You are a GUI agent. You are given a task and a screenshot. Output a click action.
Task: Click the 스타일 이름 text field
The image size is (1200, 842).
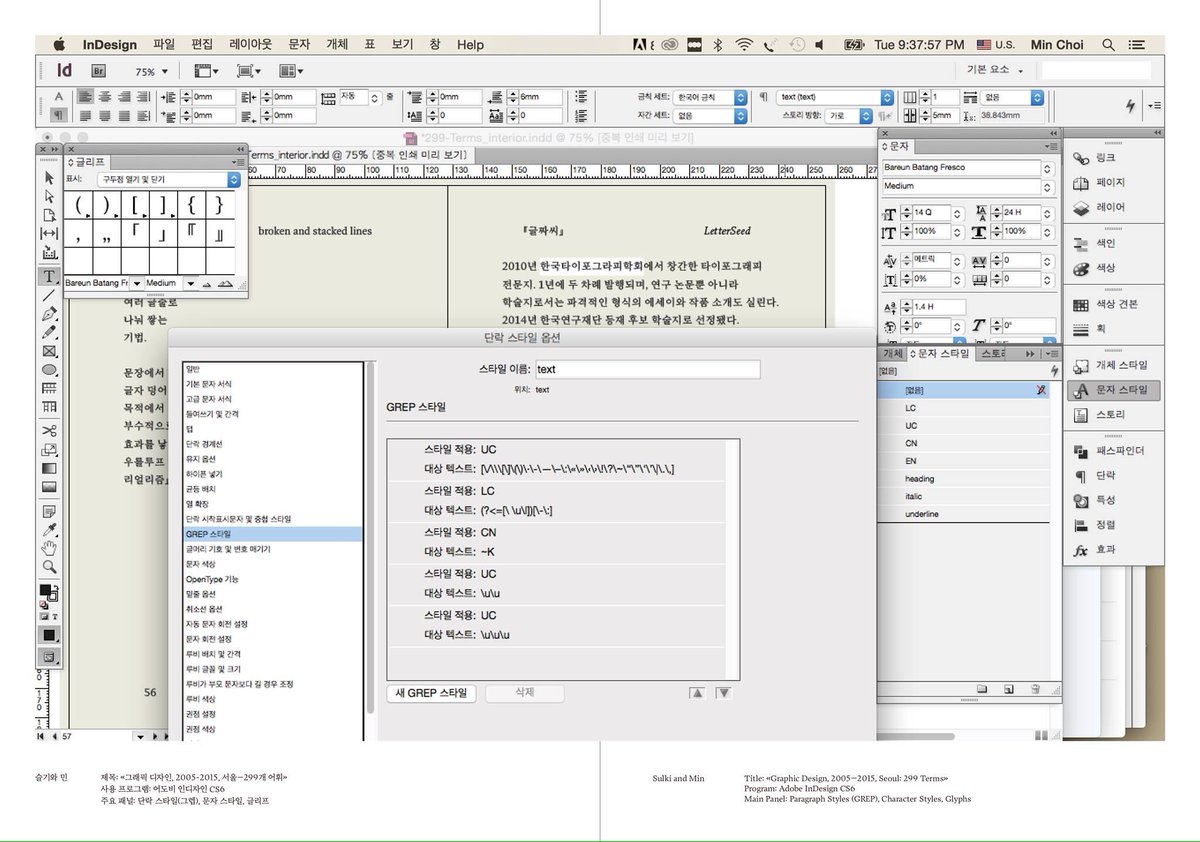coord(648,369)
